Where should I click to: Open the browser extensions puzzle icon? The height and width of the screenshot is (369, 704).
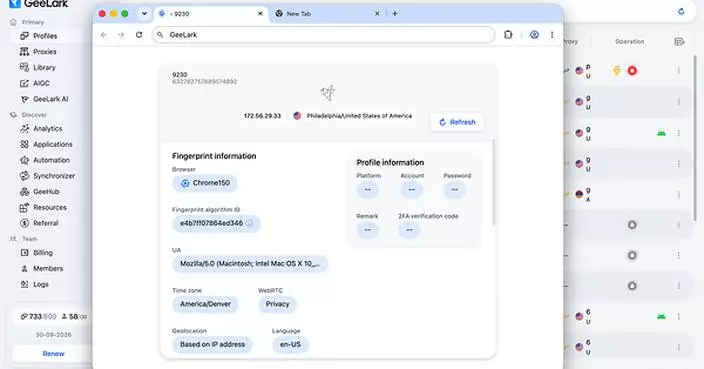click(508, 35)
